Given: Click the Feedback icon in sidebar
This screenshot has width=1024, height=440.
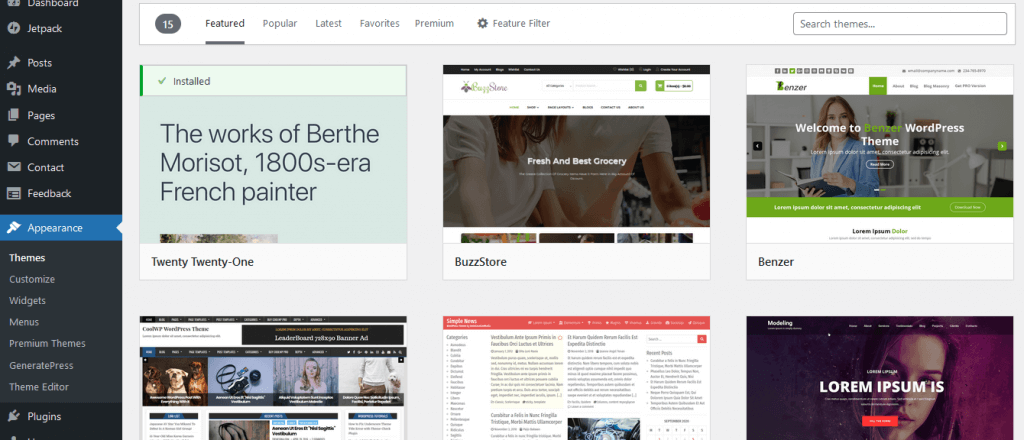Looking at the screenshot, I should (13, 193).
